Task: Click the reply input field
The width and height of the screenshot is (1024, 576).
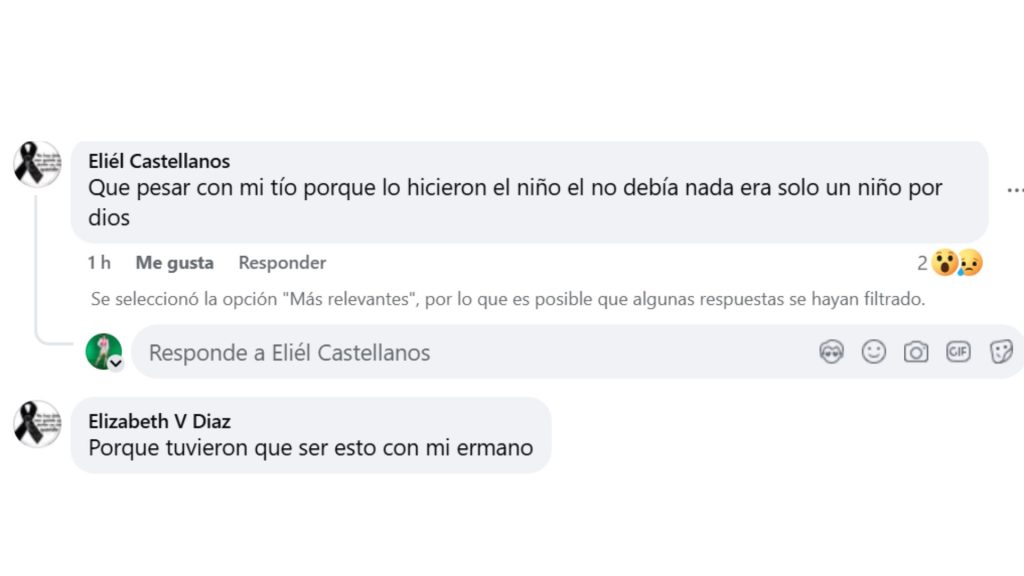Action: click(400, 352)
